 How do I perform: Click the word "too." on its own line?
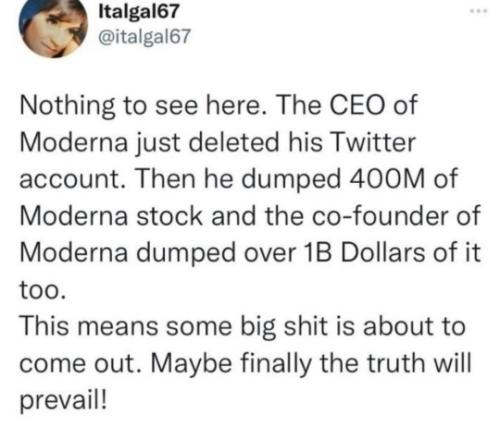coord(41,290)
